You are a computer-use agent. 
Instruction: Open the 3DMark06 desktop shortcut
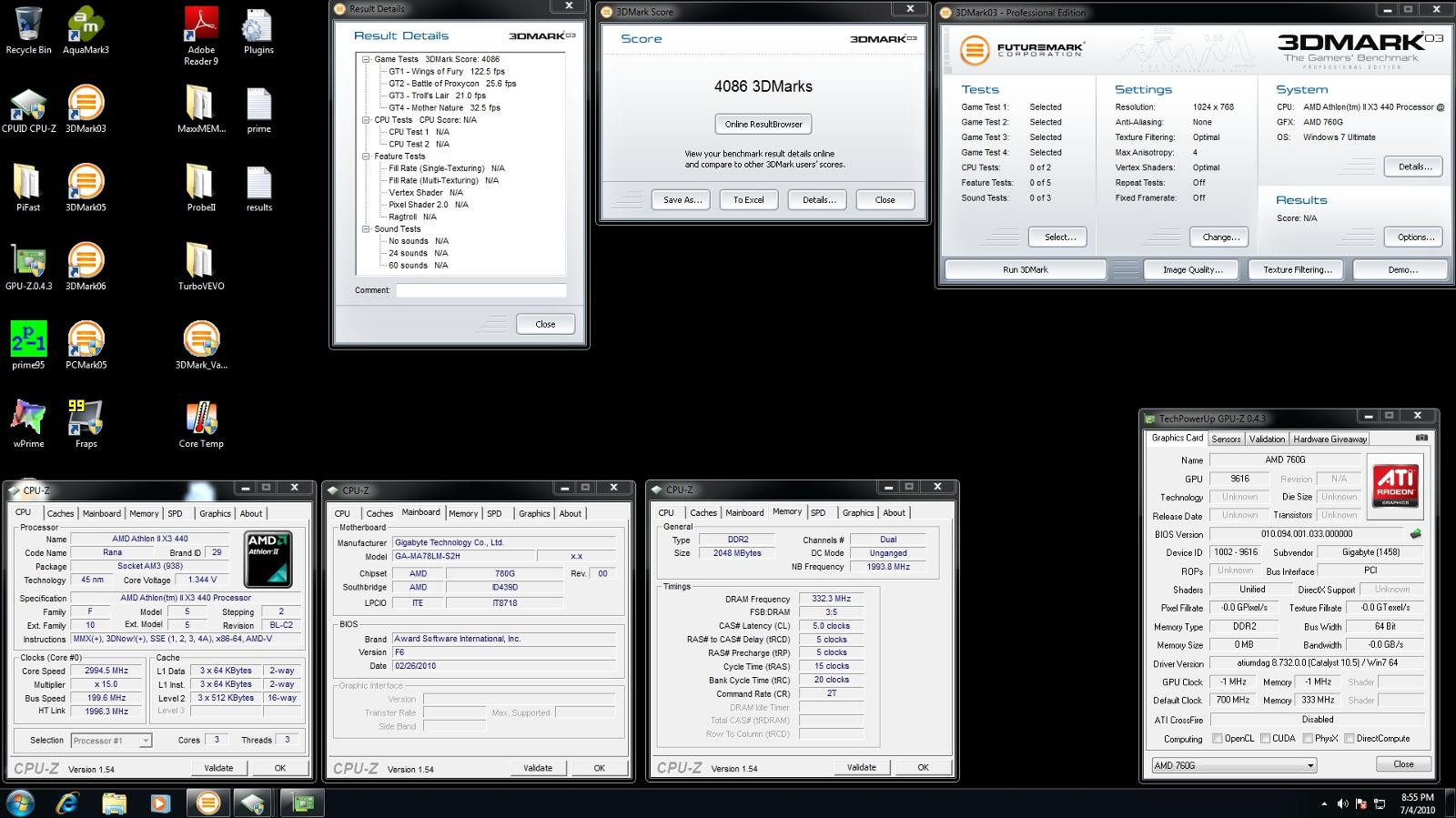pyautogui.click(x=86, y=268)
